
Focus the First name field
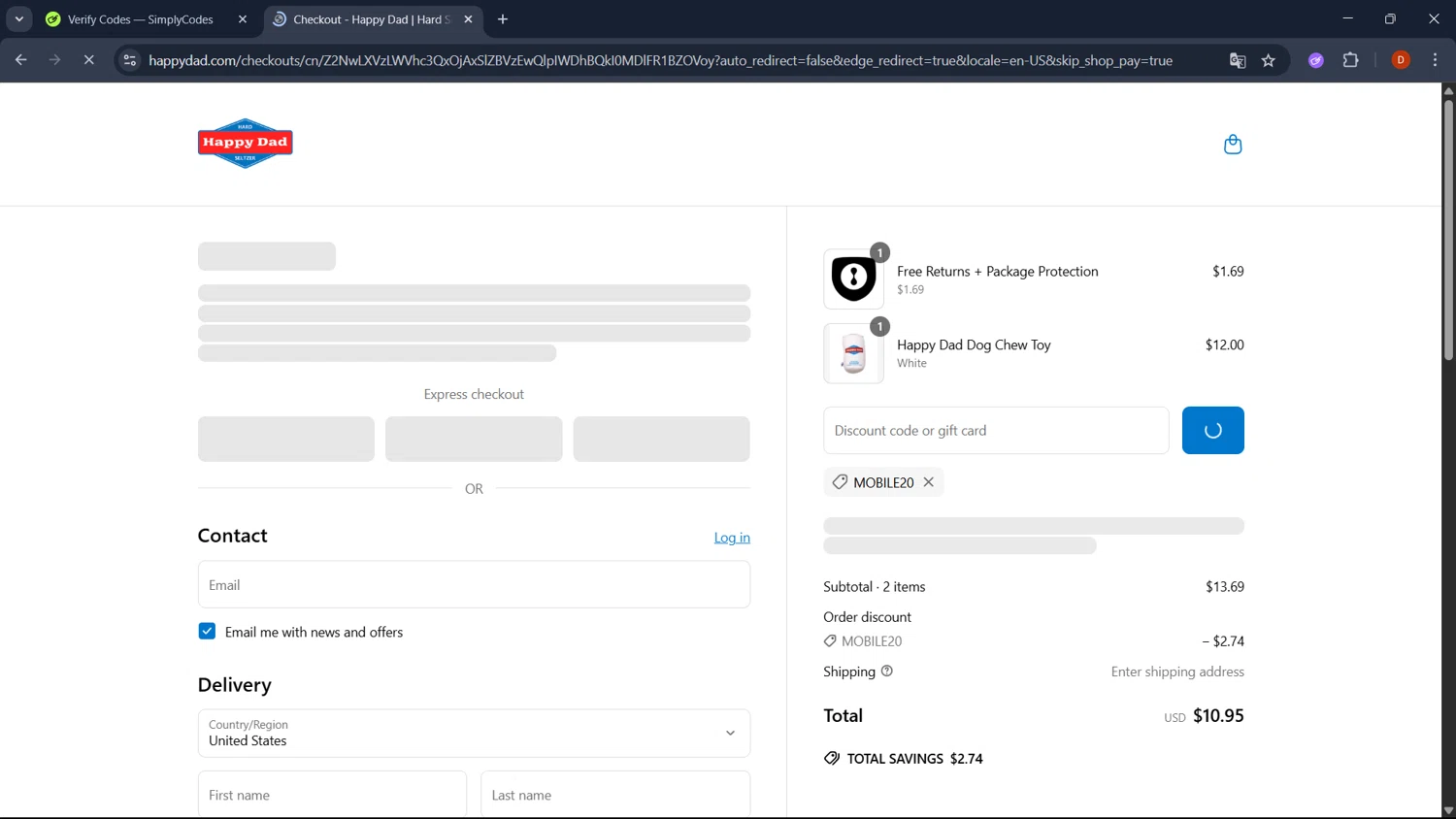(332, 795)
